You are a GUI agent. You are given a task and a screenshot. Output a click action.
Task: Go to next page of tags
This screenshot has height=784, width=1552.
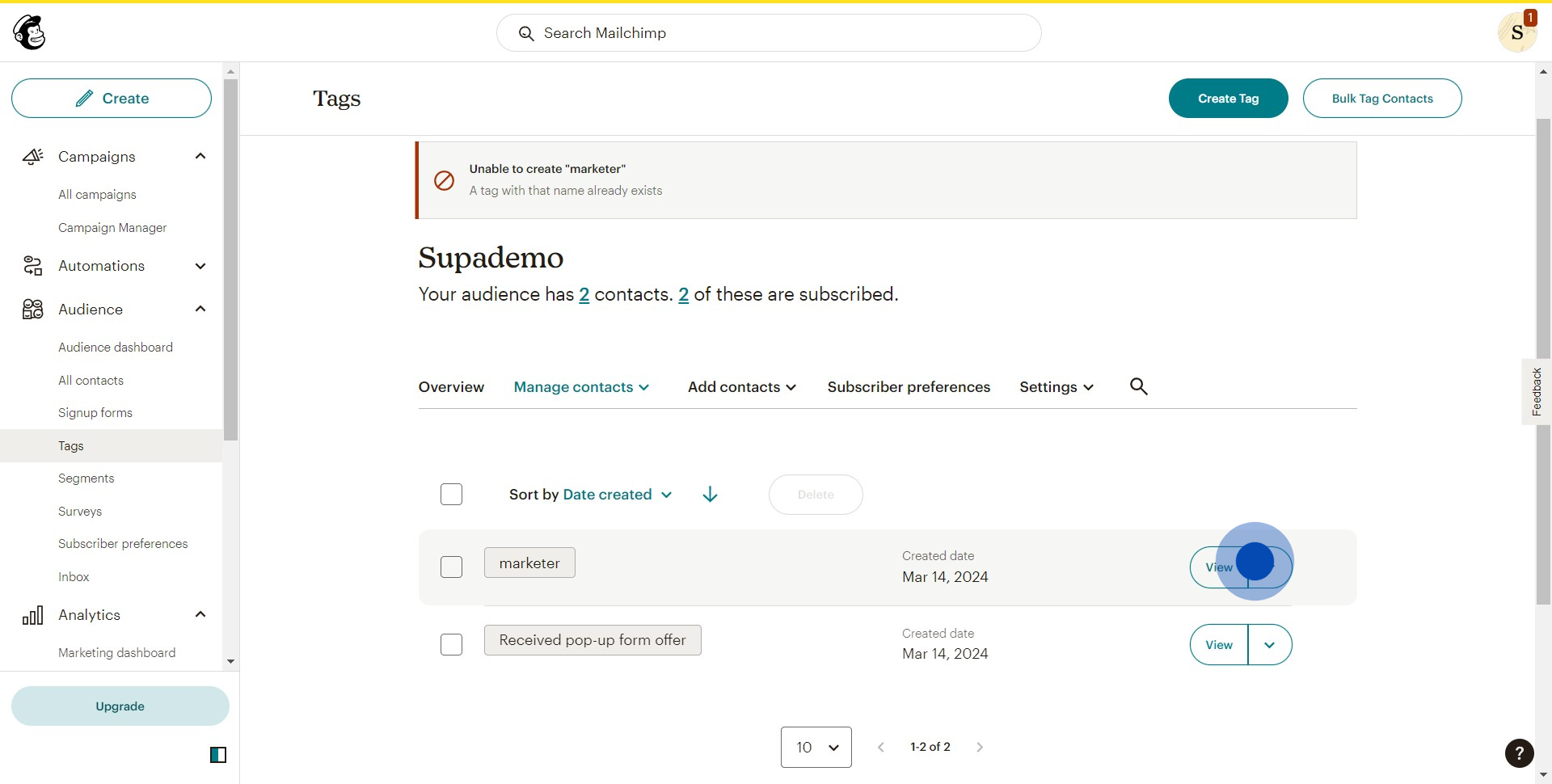tap(980, 748)
